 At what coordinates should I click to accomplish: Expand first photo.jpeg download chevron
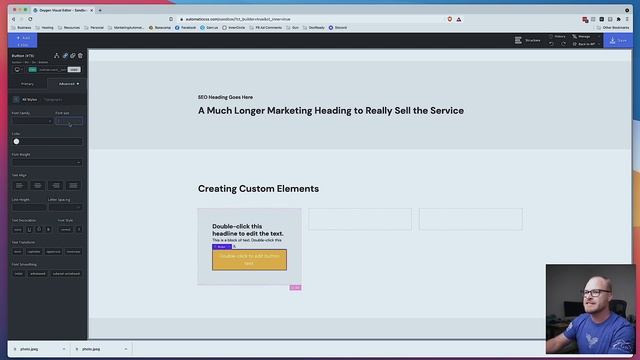coord(64,349)
